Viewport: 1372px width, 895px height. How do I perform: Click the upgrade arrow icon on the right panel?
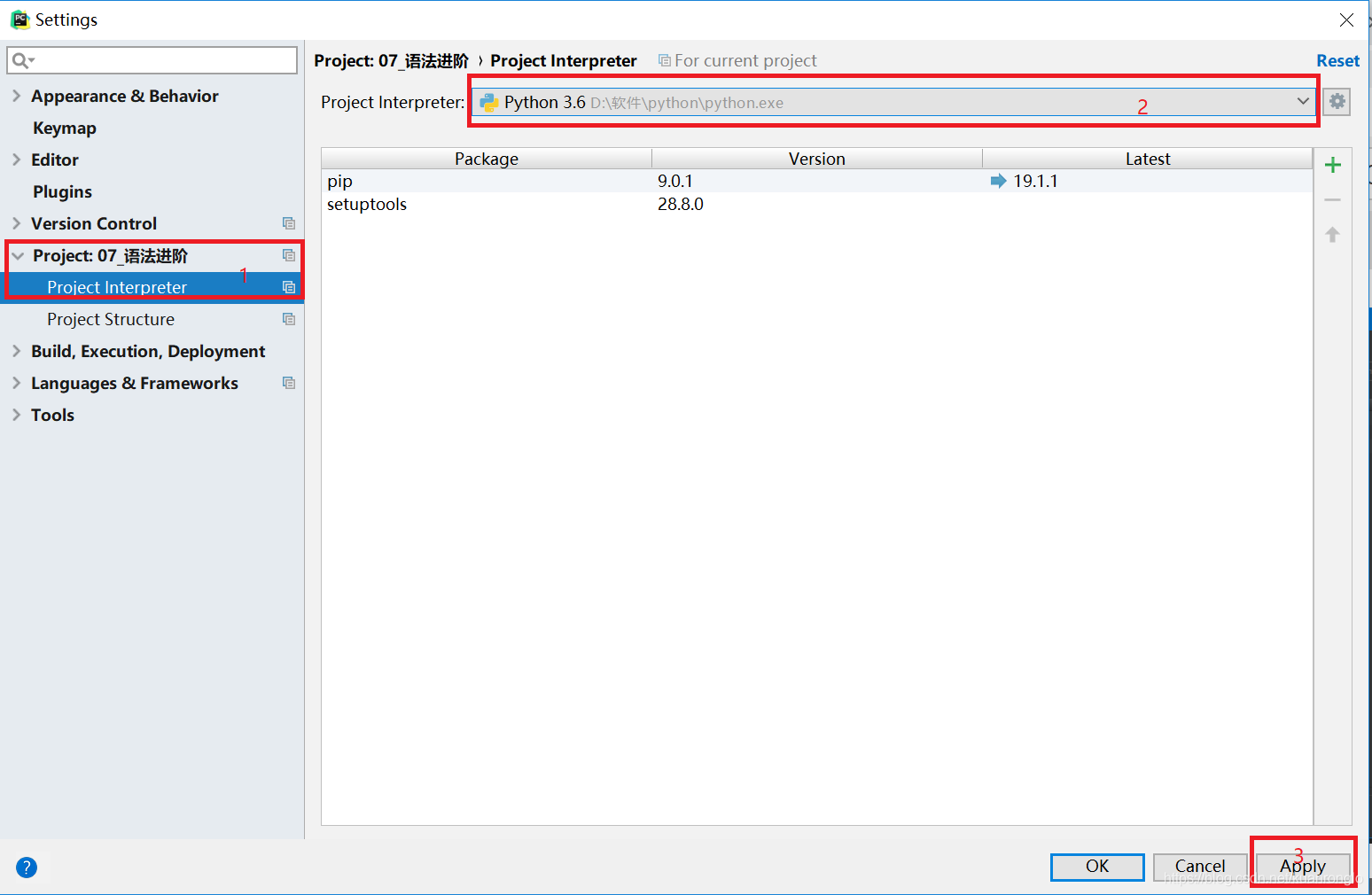(1332, 234)
